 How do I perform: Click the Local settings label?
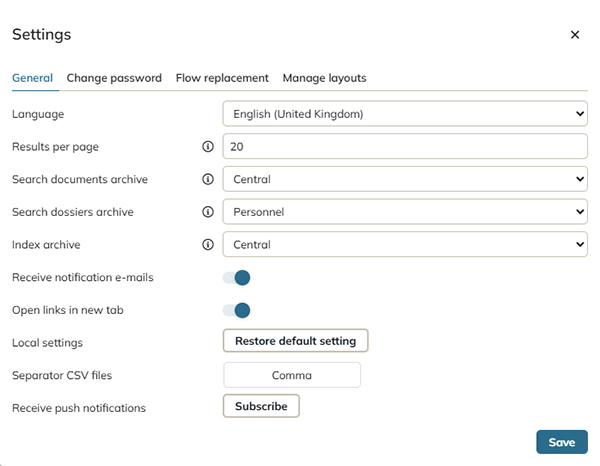47,343
